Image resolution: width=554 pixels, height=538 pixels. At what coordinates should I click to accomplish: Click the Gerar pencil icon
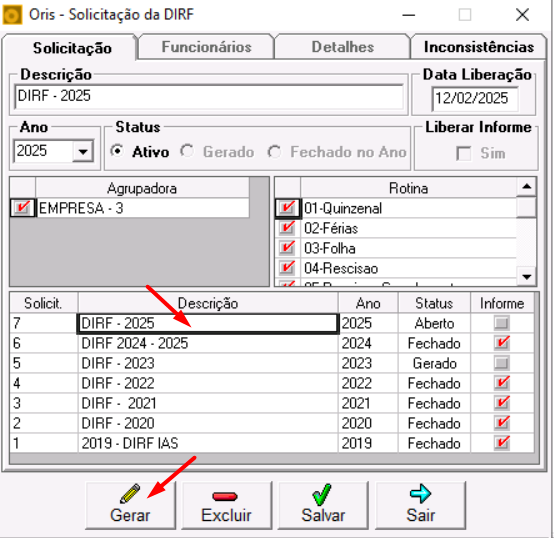(130, 493)
